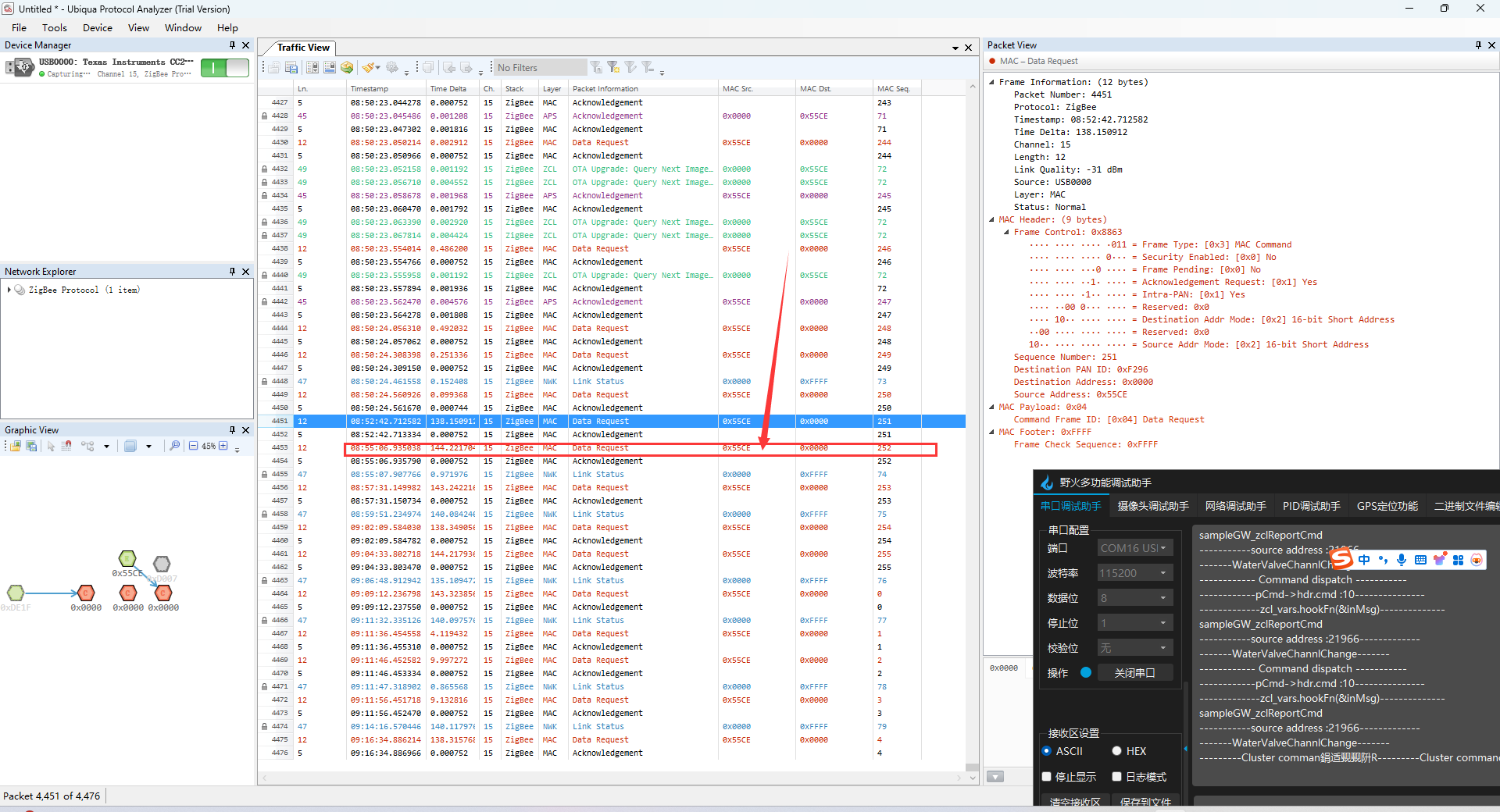Collapse the MAC Header node in Packet View
This screenshot has width=1500, height=812.
pos(992,219)
